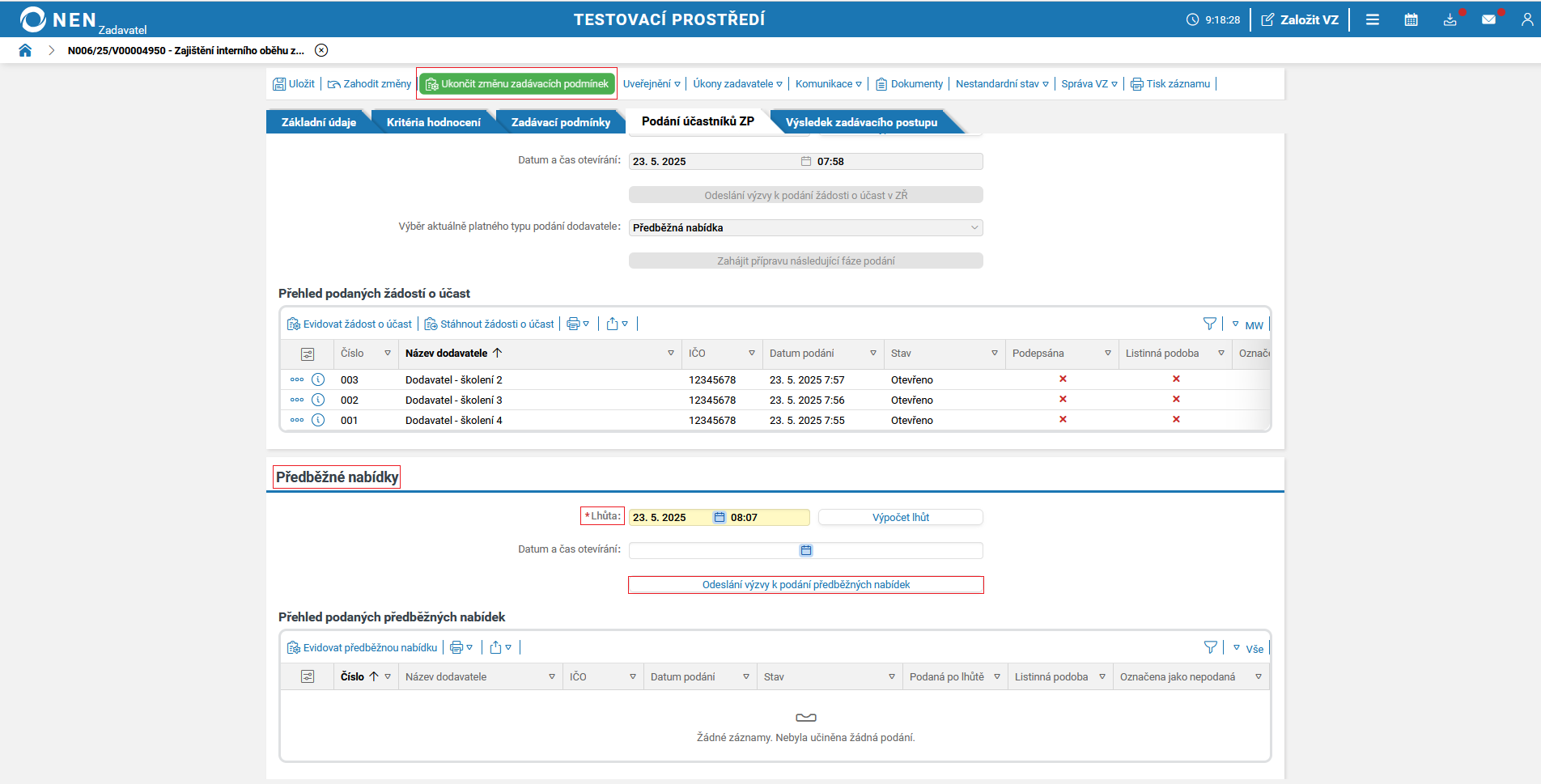The image size is (1541, 784).
Task: Close the N006/25/V00004950 breadcrumb tab
Action: (x=321, y=50)
